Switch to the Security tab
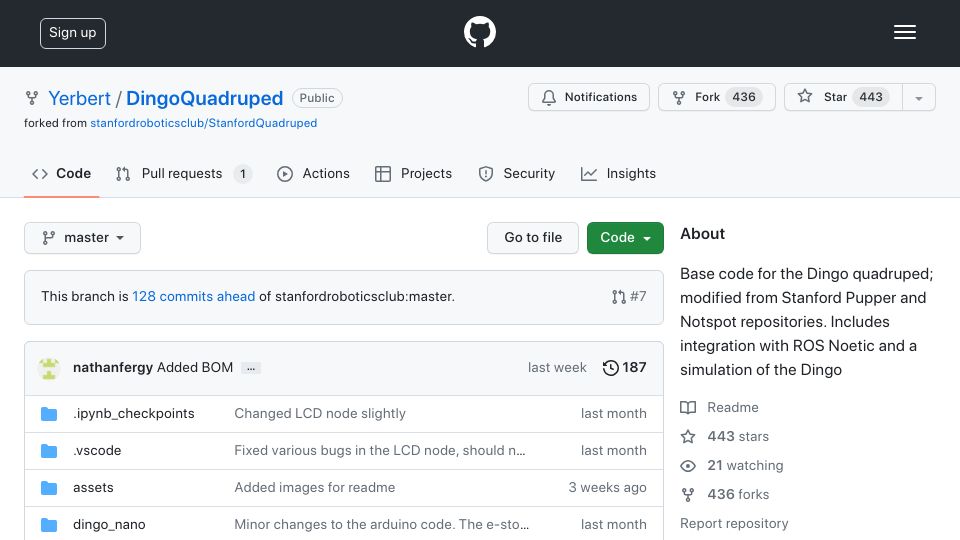The width and height of the screenshot is (960, 540). click(516, 174)
